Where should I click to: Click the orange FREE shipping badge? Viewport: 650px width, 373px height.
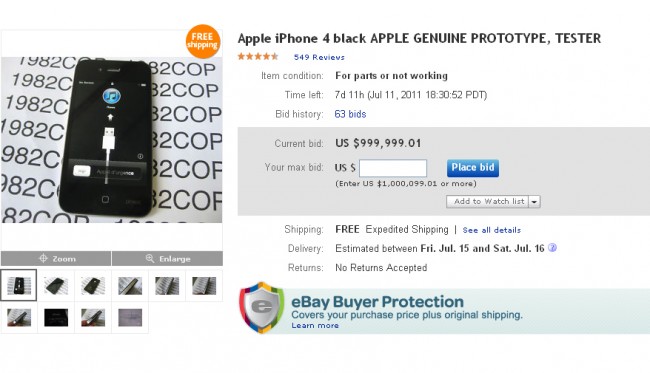(x=202, y=41)
